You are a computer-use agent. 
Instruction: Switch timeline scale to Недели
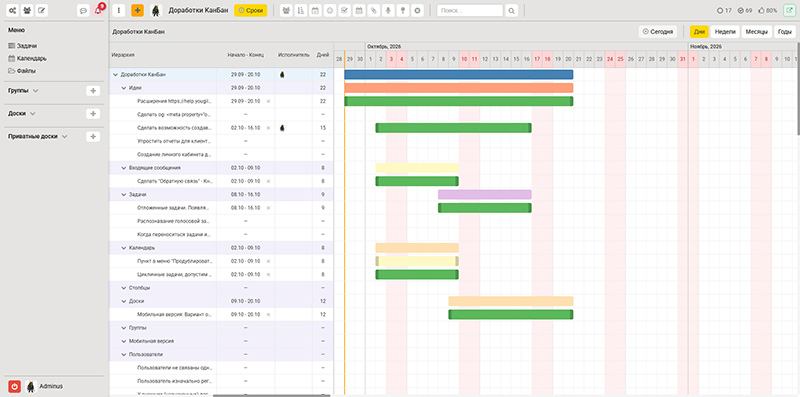click(x=725, y=32)
